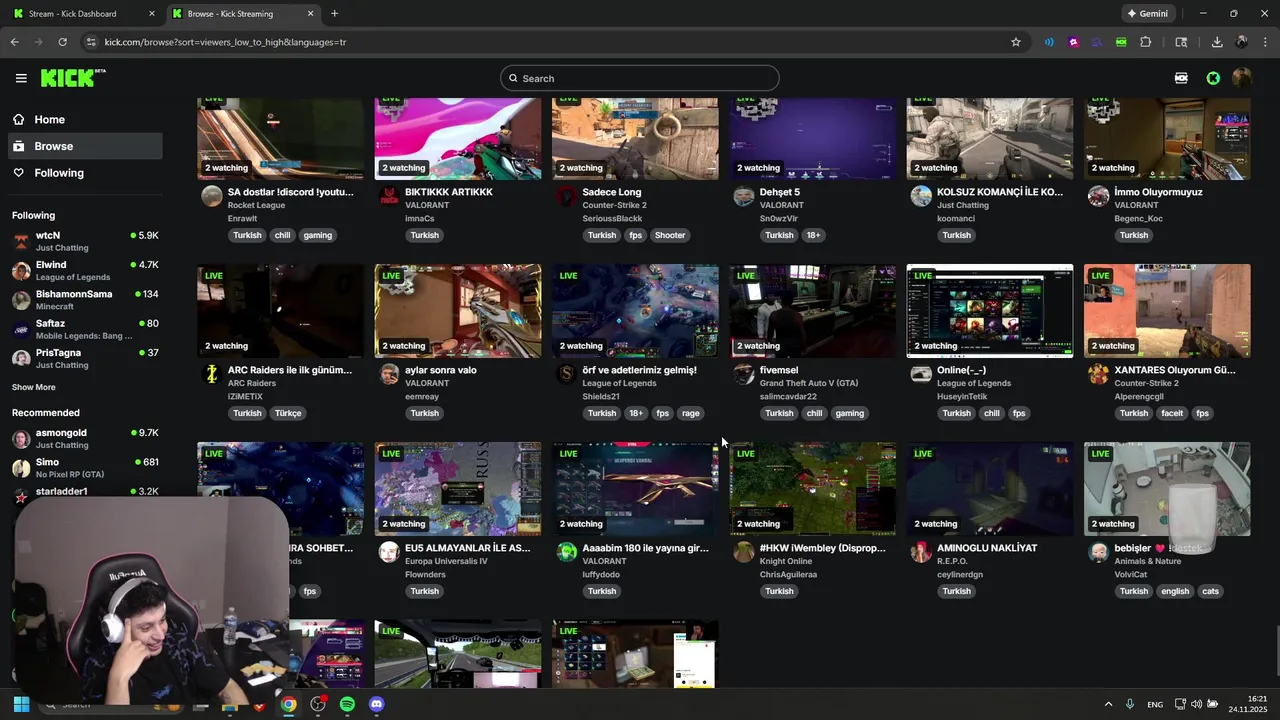Click the blue sound-wave extension icon

pyautogui.click(x=1049, y=42)
